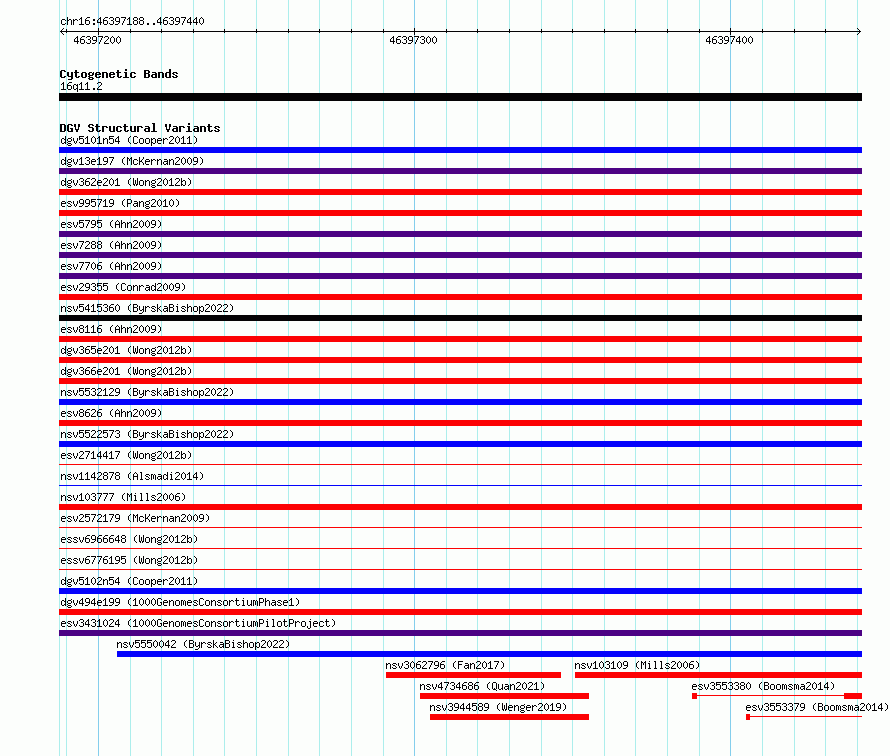Open nsv3944589 (Wenger2019) label
The height and width of the screenshot is (756, 890).
pos(498,707)
